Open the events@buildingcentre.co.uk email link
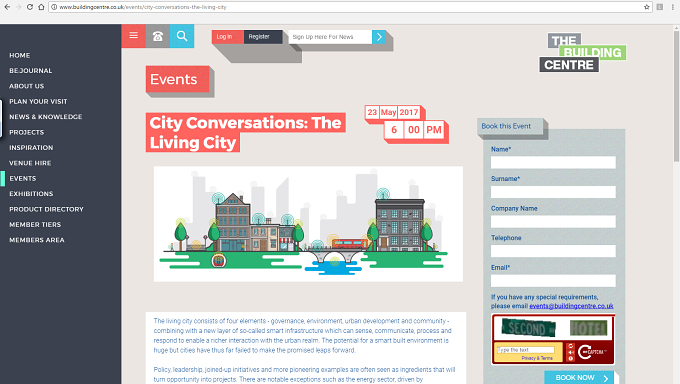The height and width of the screenshot is (384, 680). click(571, 306)
